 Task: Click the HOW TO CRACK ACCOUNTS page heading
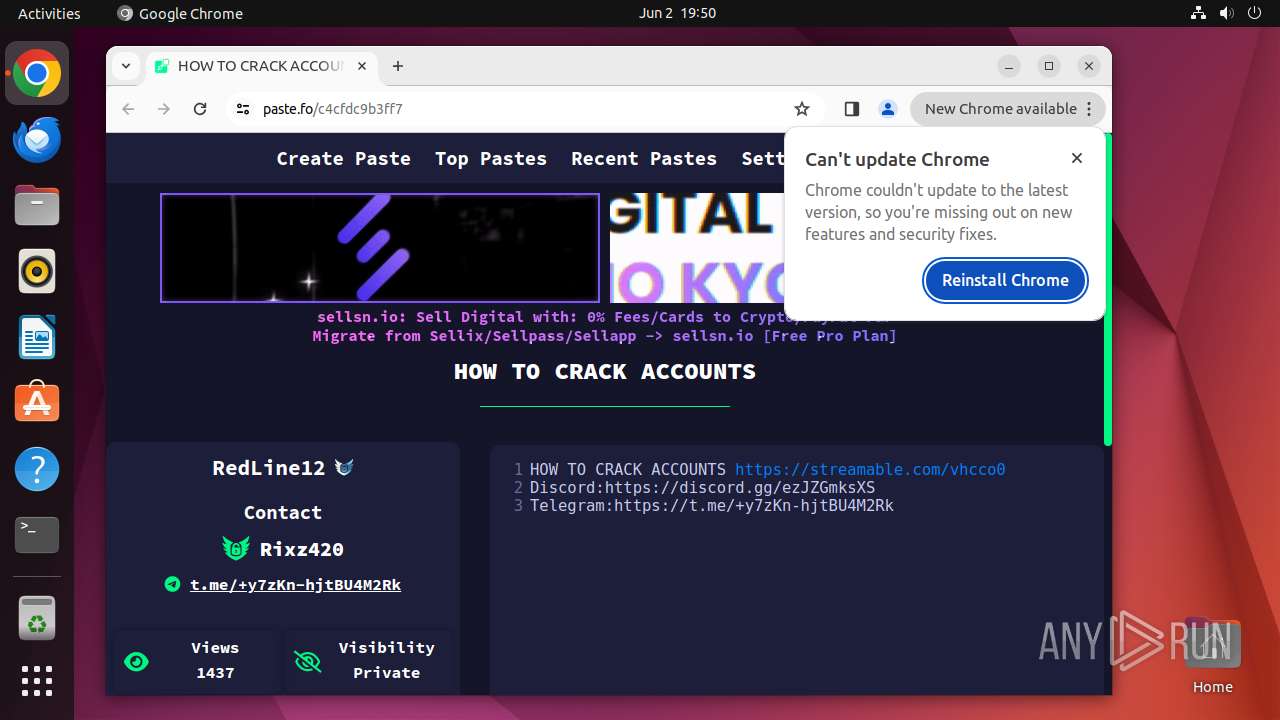pyautogui.click(x=605, y=371)
